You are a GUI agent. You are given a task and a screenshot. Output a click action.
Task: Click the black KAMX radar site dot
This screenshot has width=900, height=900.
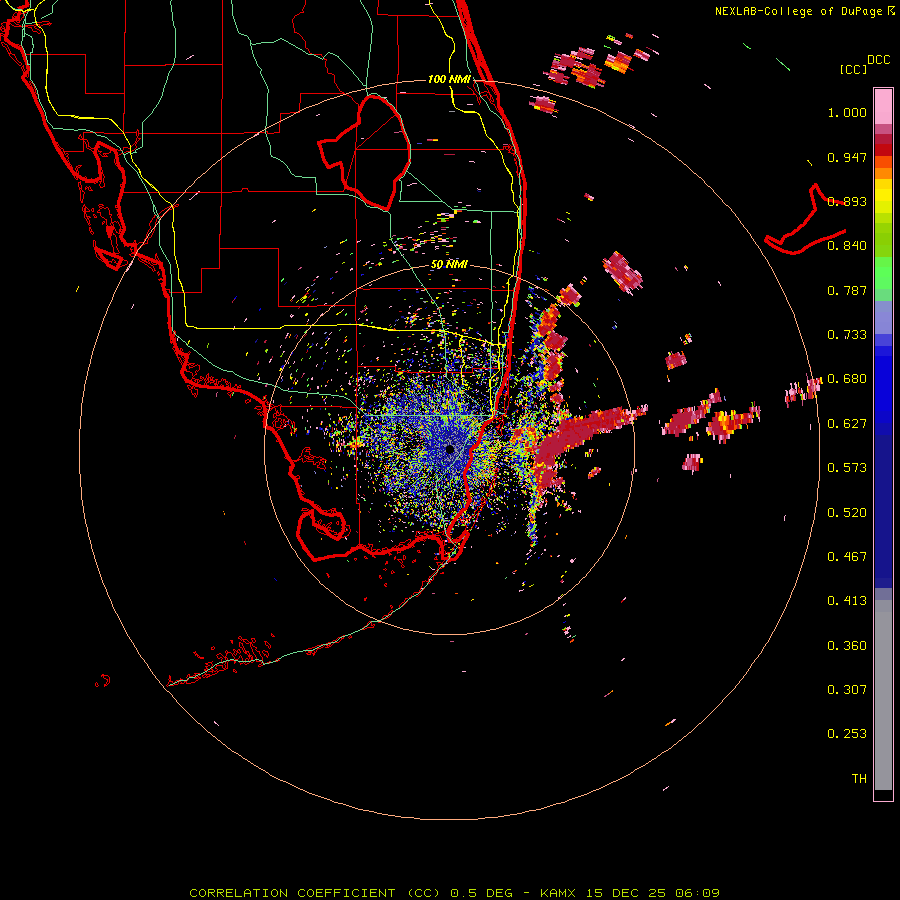click(450, 449)
